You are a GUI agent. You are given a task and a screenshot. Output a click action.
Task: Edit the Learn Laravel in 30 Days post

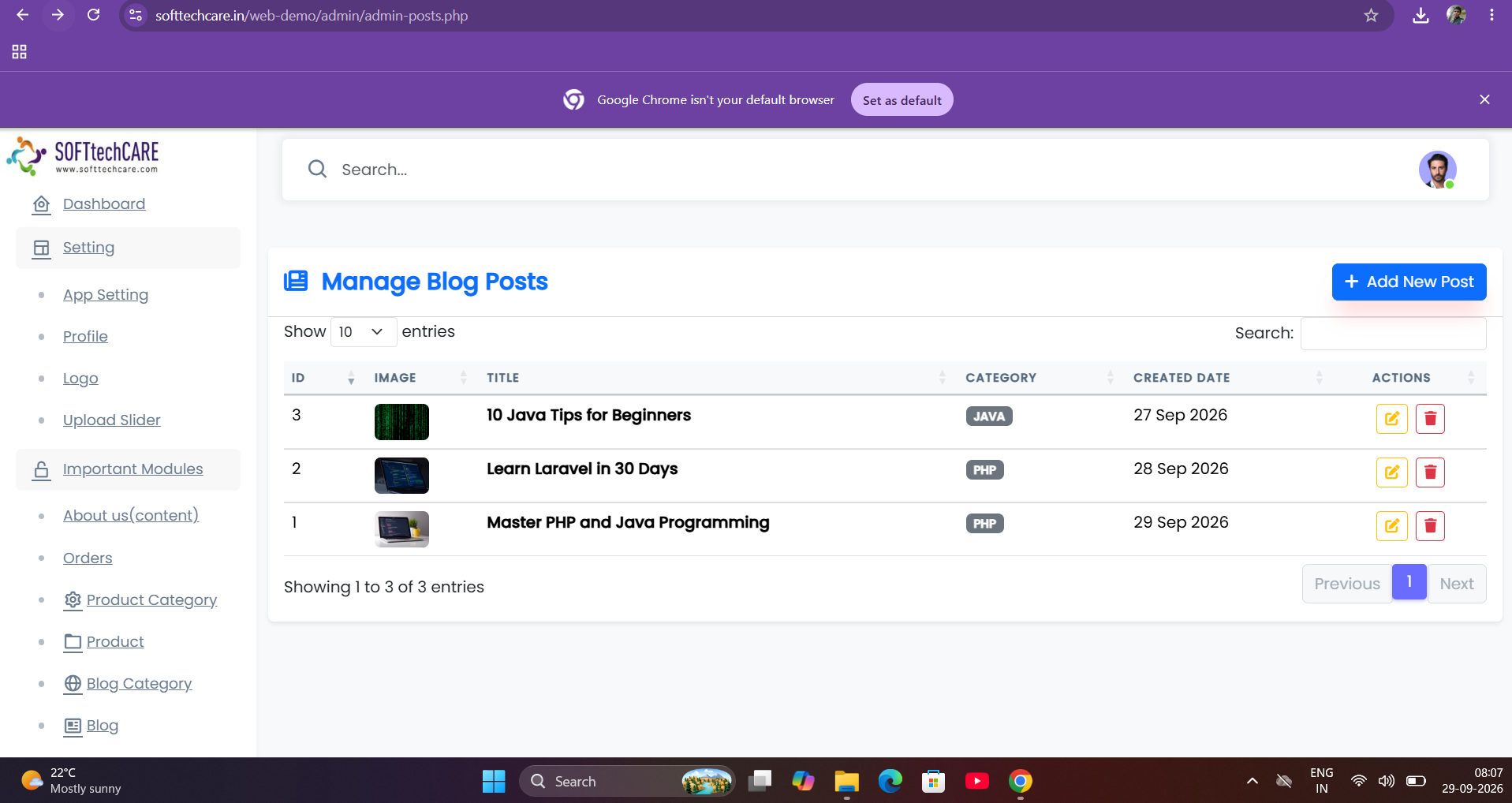[x=1391, y=472]
